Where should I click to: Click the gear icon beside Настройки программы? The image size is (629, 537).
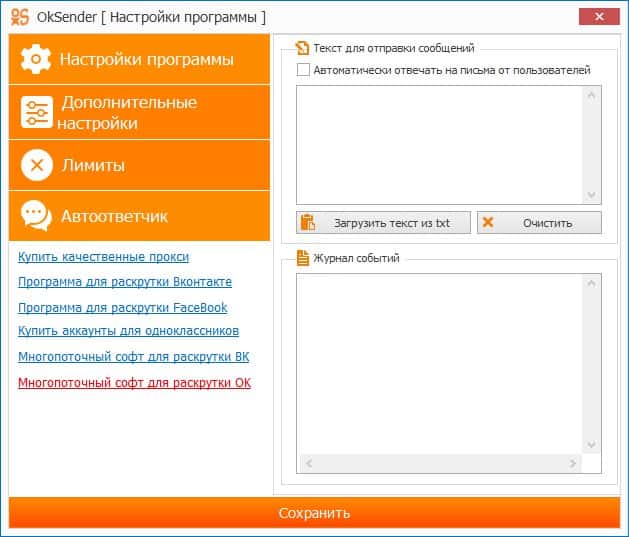(37, 59)
